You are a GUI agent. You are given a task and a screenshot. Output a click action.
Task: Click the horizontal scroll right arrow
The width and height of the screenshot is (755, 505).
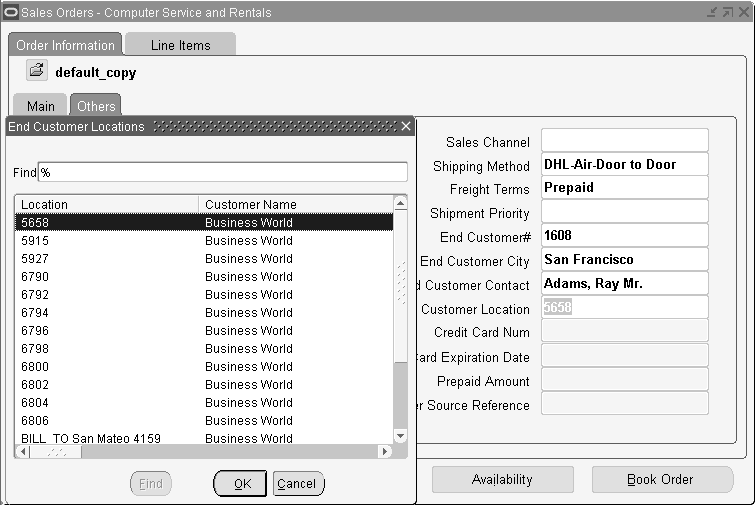click(x=384, y=452)
